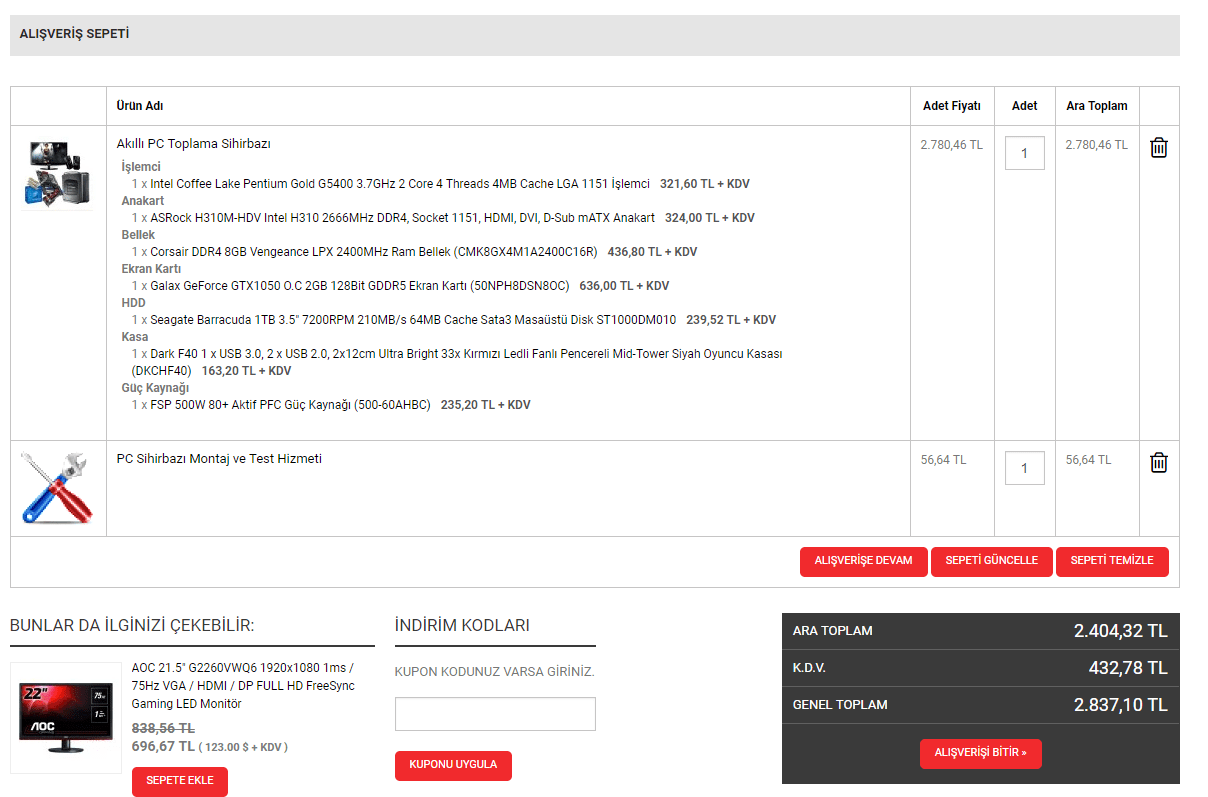The width and height of the screenshot is (1208, 797).
Task: Click the BUNLAR DA İLGİNİZİ ÇEKEBİLİR heading
Action: point(132,625)
